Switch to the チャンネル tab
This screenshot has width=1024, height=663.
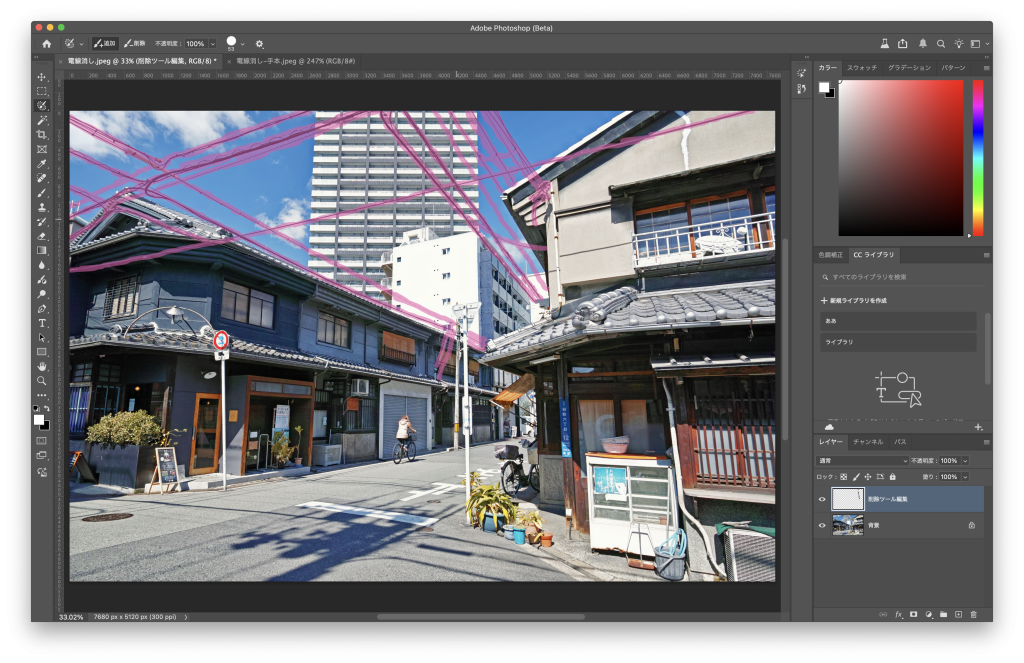point(867,442)
